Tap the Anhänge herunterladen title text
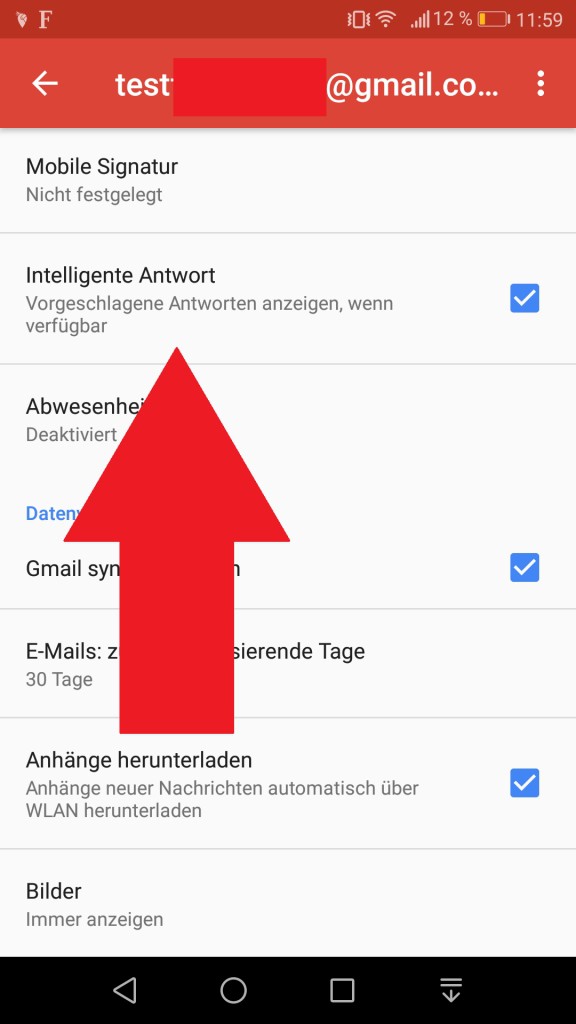The image size is (576, 1024). [139, 760]
